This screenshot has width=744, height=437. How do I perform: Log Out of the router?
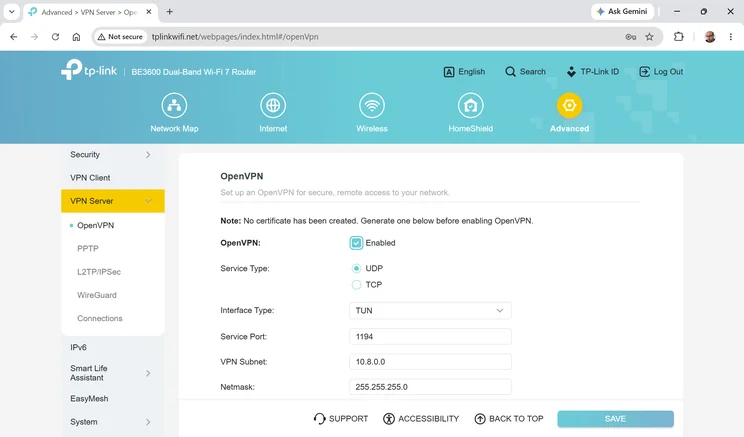(661, 72)
